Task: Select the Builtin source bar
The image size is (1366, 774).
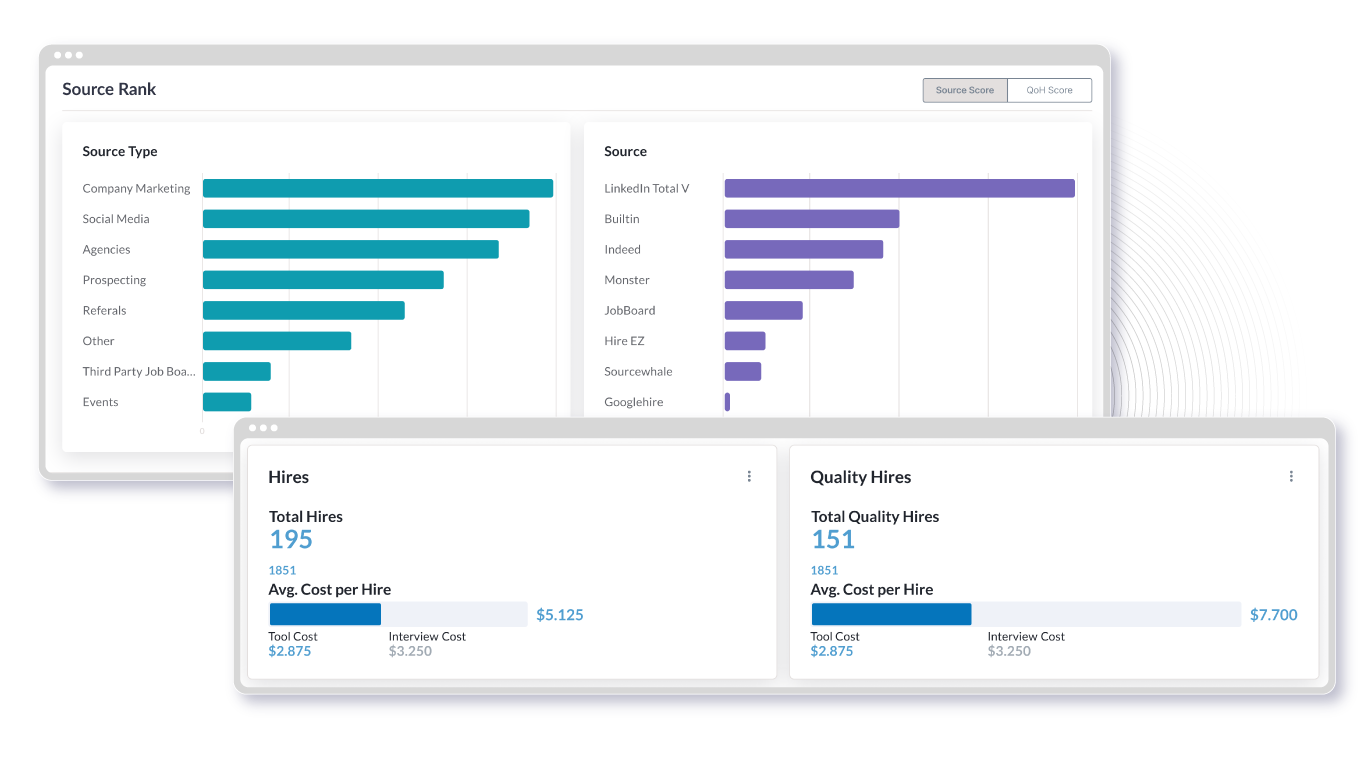Action: point(811,219)
